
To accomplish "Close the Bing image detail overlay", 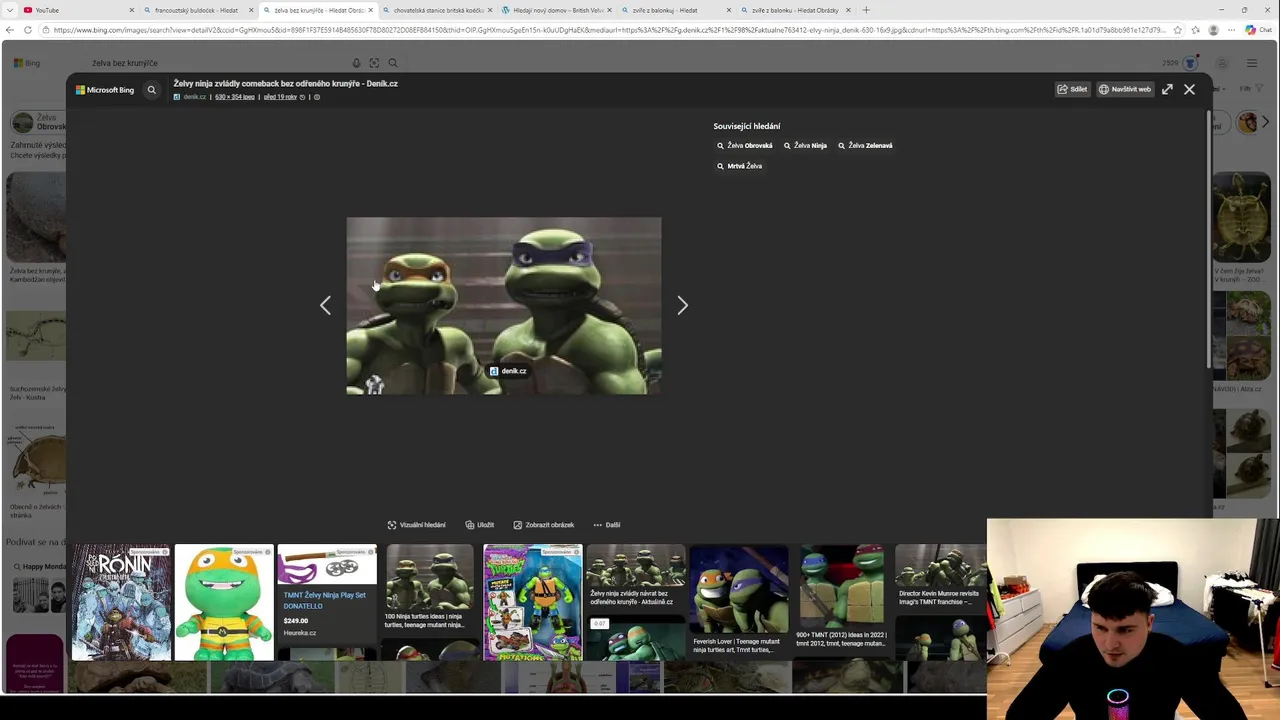I will click(x=1189, y=89).
